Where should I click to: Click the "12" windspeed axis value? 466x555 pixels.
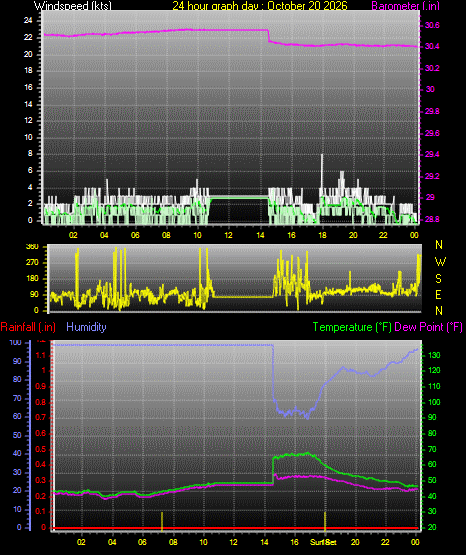28,120
